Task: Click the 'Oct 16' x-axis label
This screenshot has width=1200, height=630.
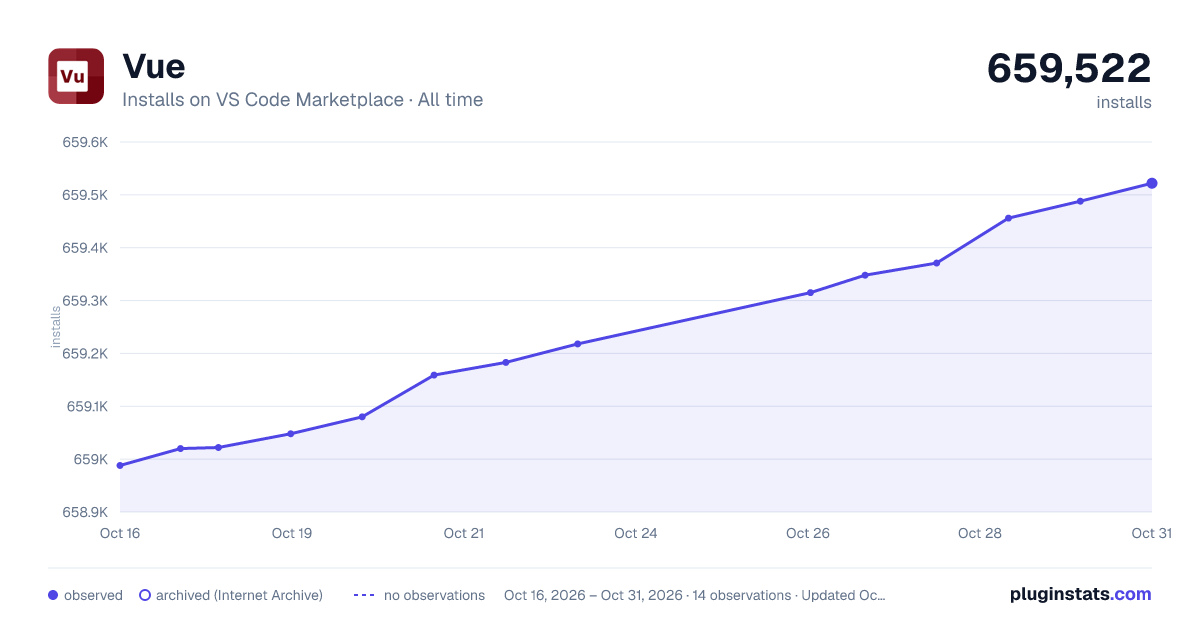Action: pyautogui.click(x=120, y=533)
